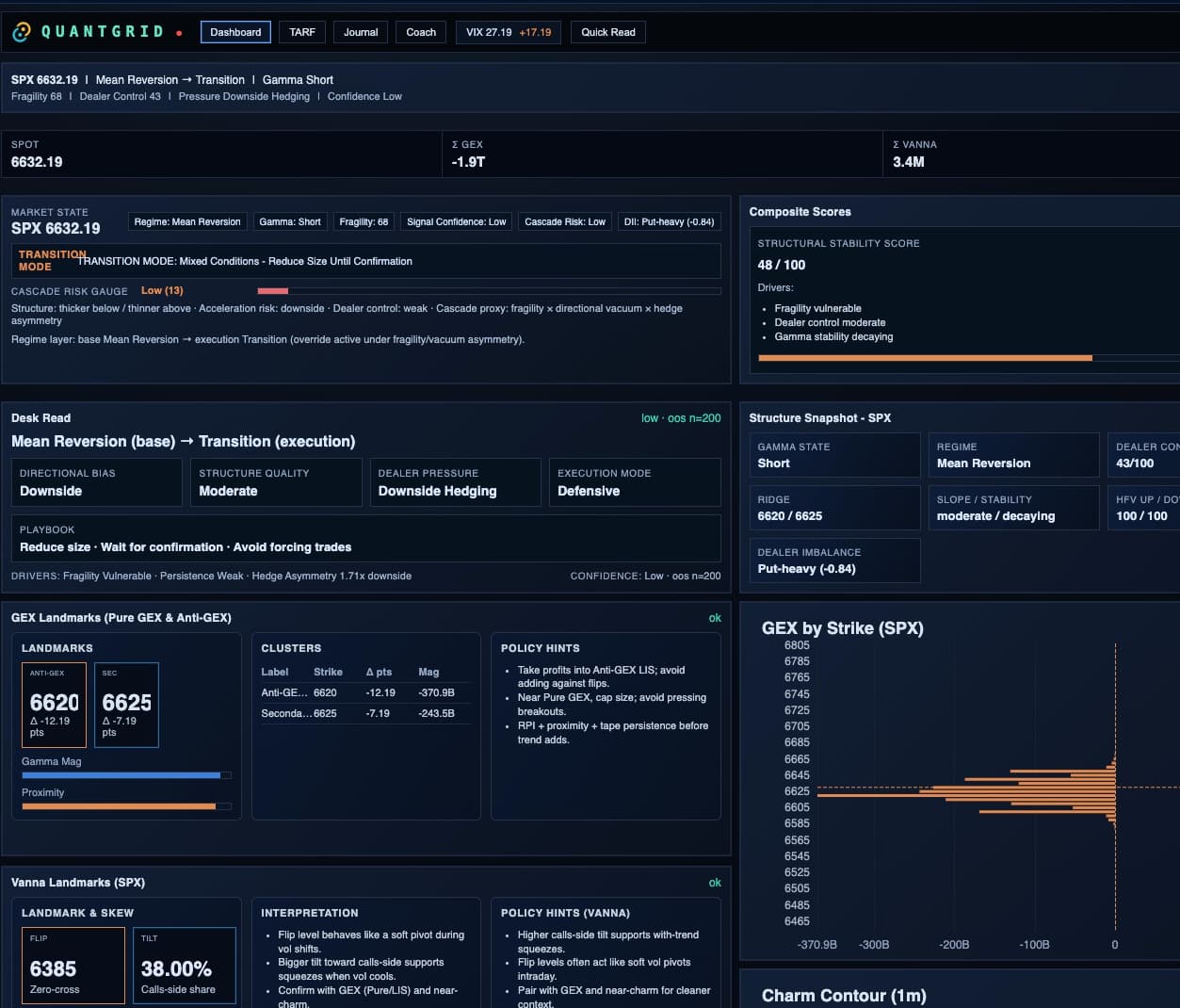Toggle the Regime: Mean Reversion chip

pyautogui.click(x=186, y=221)
